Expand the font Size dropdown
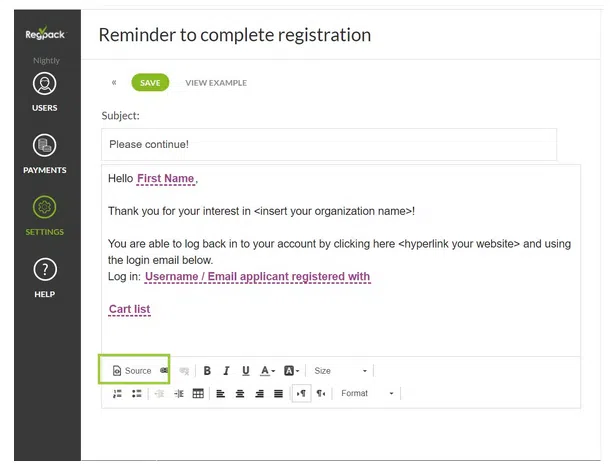Screen dimensions: 616x464 pyautogui.click(x=341, y=371)
